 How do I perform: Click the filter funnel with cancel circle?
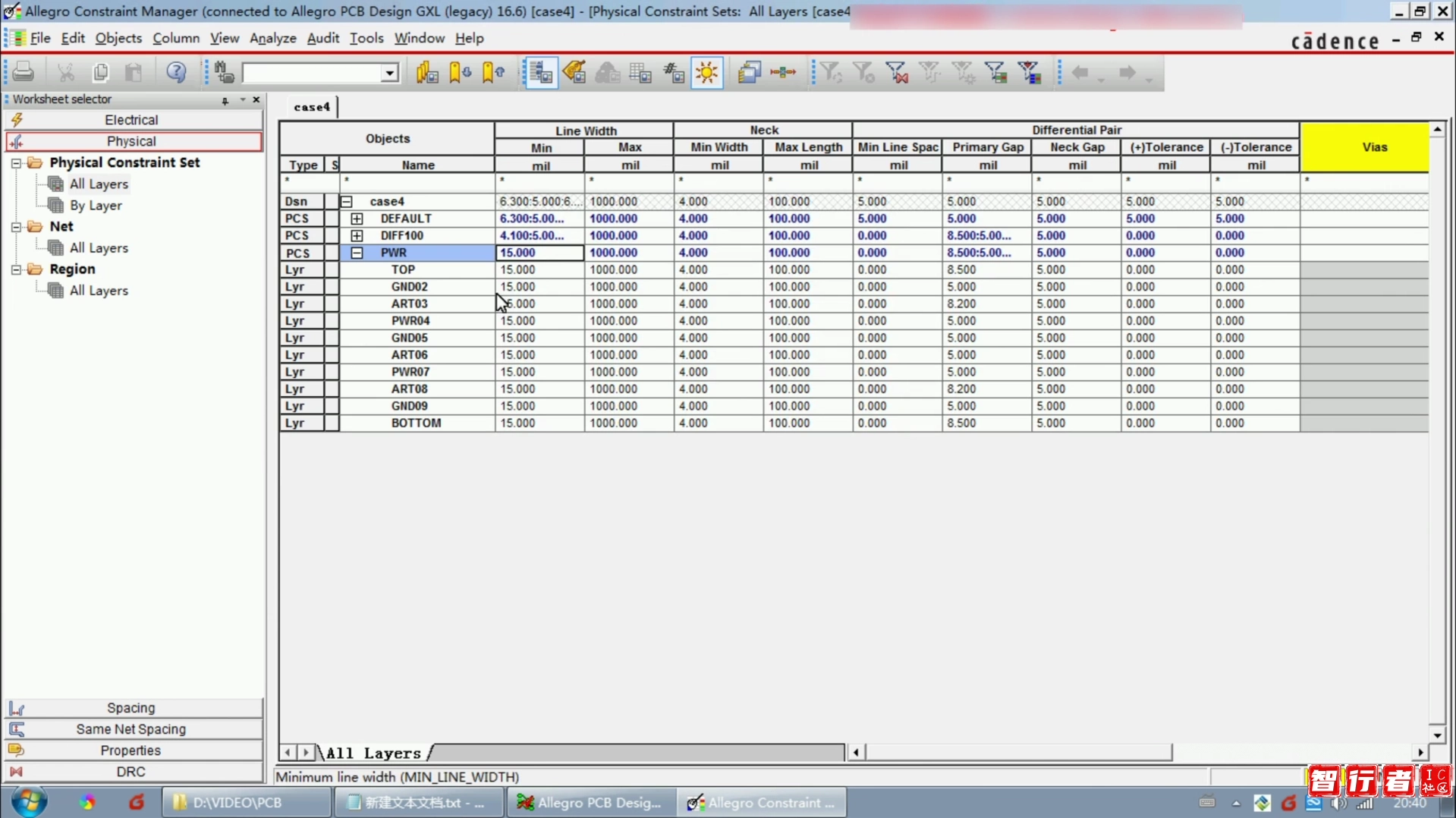pyautogui.click(x=863, y=72)
